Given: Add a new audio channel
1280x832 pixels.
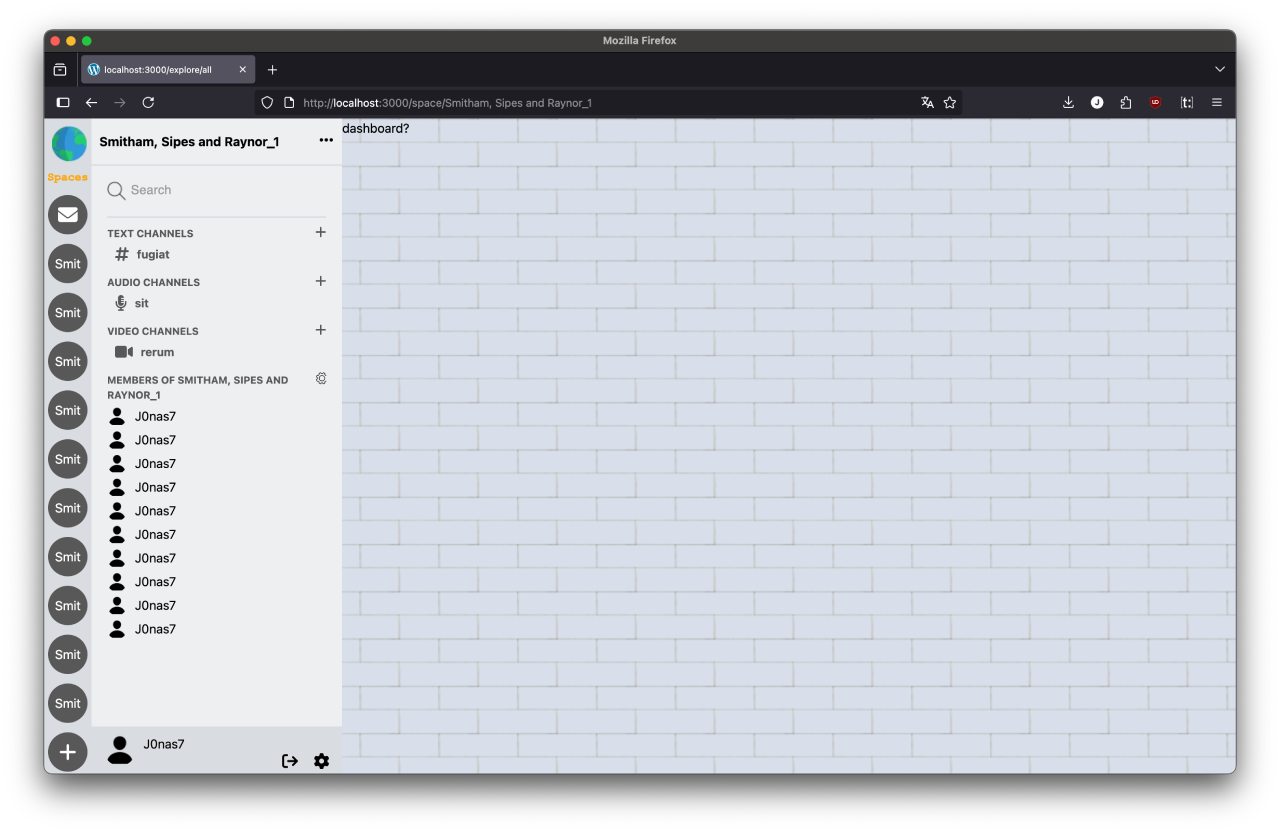Looking at the screenshot, I should 321,281.
